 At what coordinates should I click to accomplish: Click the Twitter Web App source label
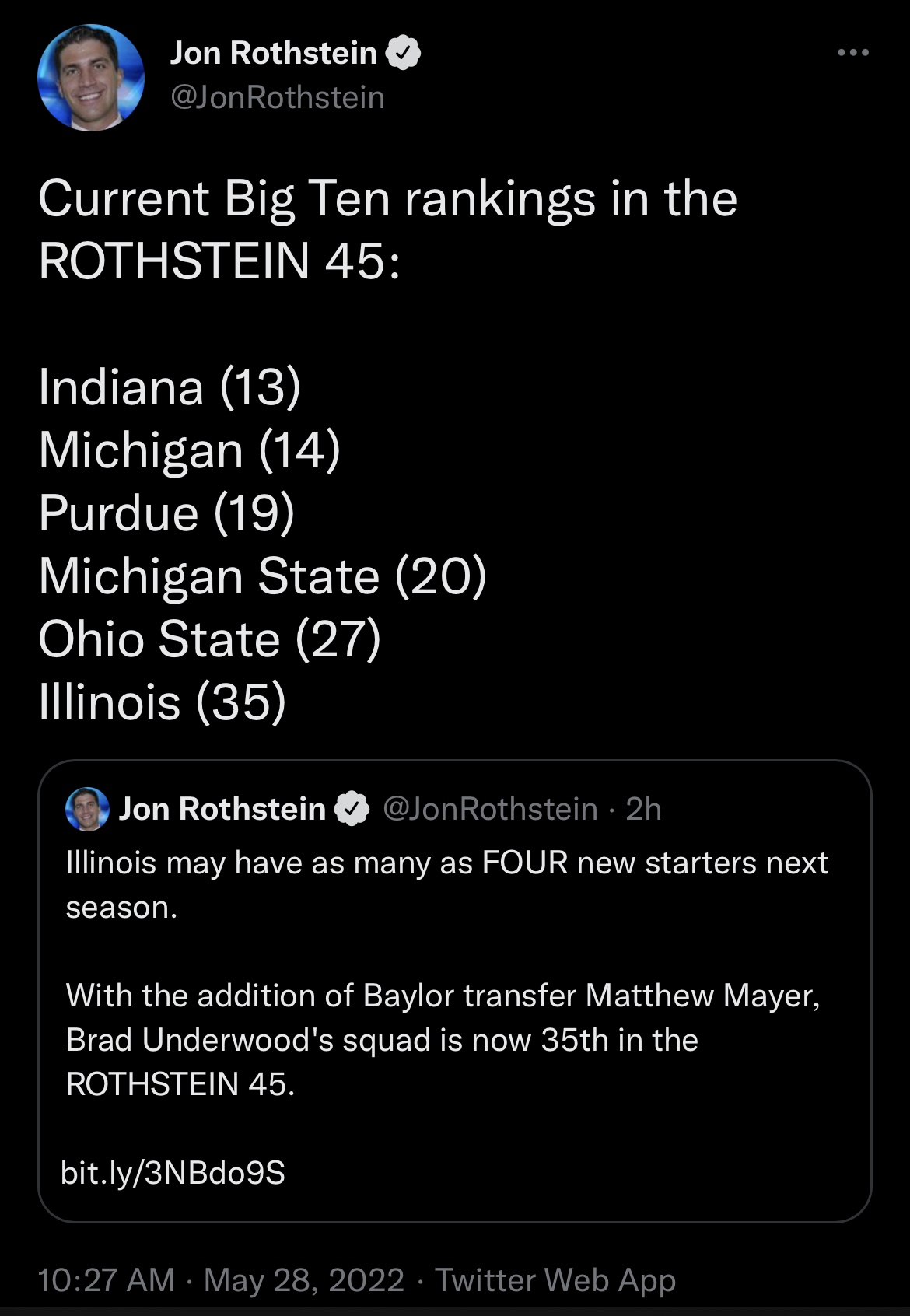555,1280
